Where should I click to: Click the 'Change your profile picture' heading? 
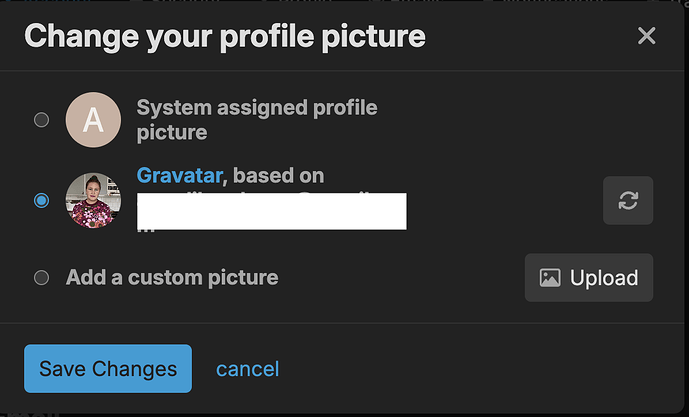225,37
